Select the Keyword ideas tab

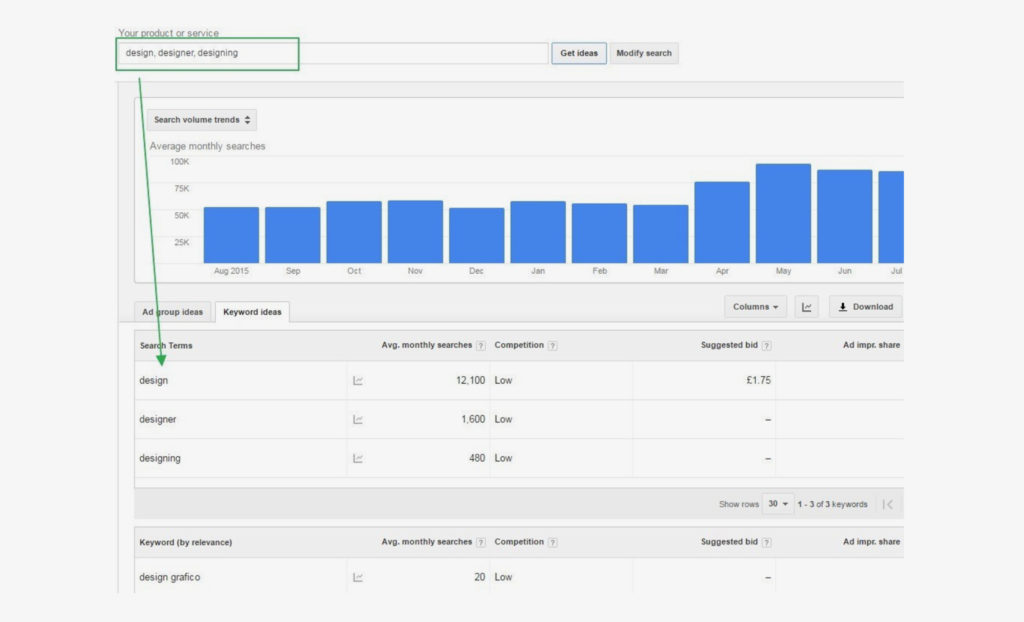pos(252,312)
